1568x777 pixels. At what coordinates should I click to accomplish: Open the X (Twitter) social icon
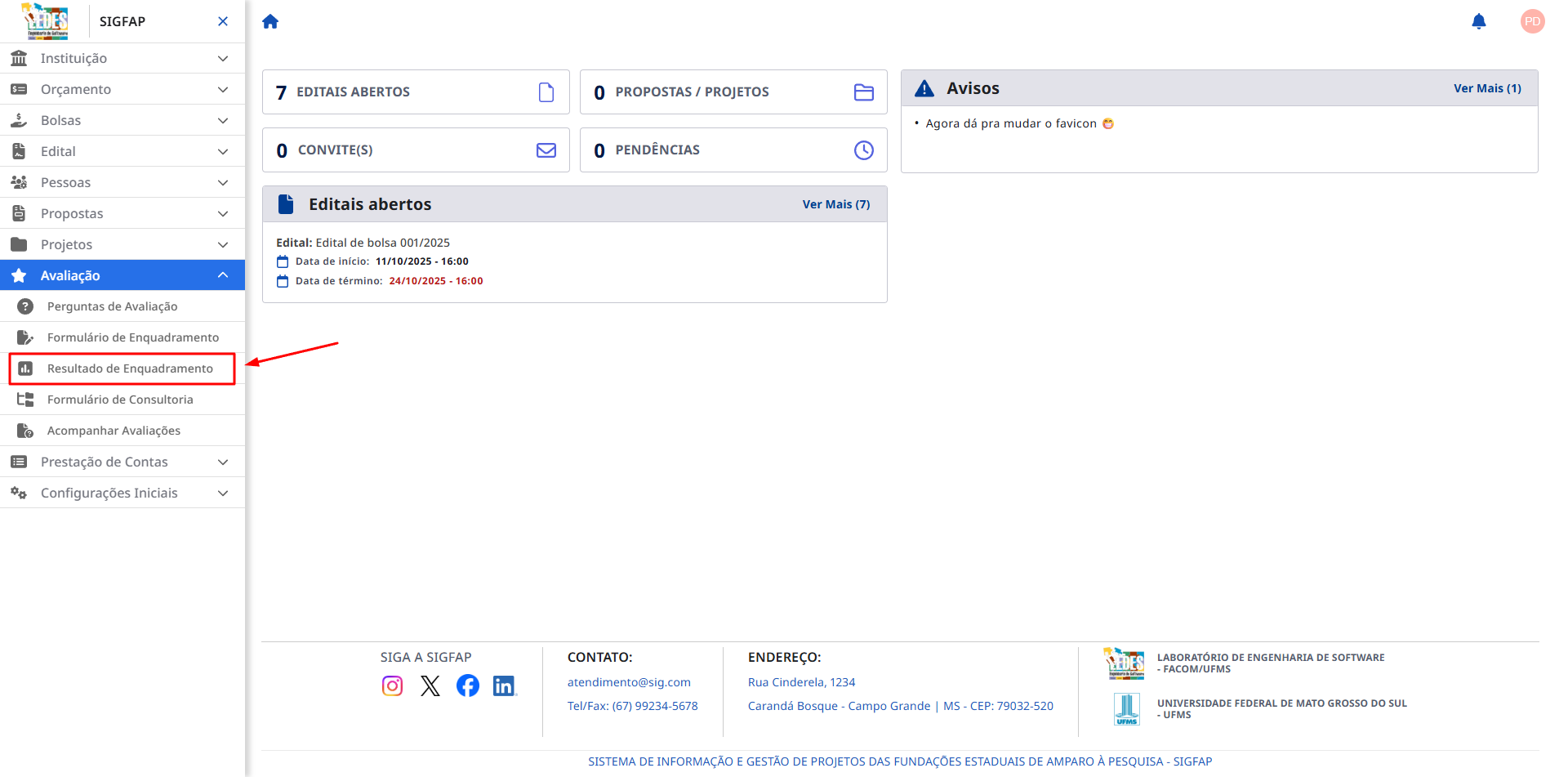click(430, 685)
